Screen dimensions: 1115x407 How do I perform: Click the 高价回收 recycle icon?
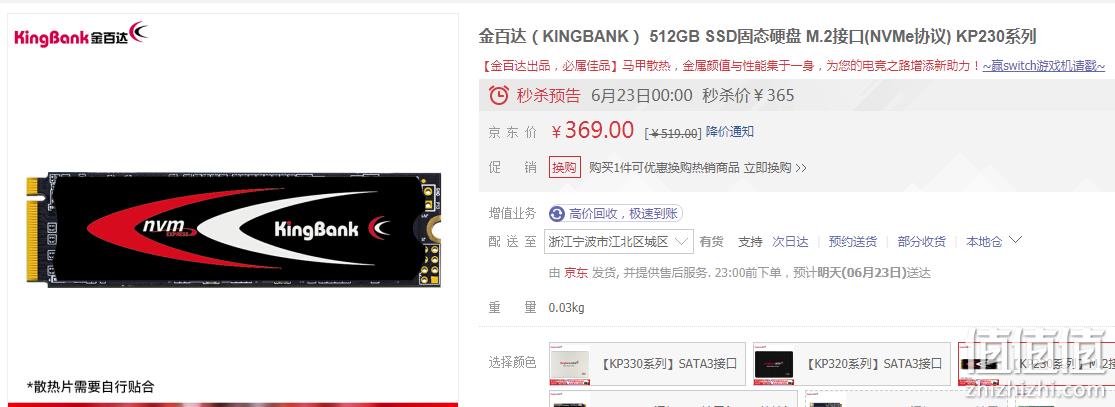pyautogui.click(x=557, y=213)
